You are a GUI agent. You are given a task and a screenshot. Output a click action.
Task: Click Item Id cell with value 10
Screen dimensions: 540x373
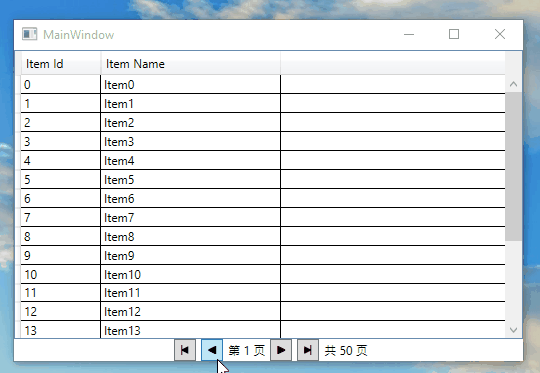[x=61, y=274]
